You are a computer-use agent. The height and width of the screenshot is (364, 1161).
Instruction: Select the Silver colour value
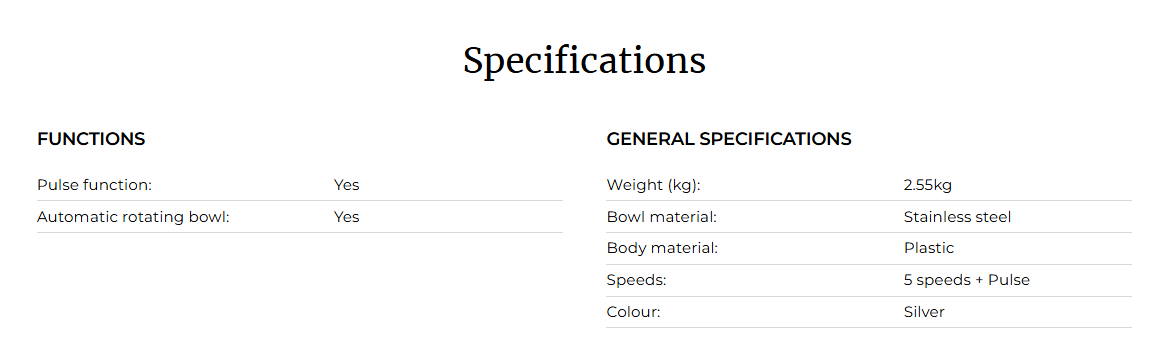coord(924,312)
